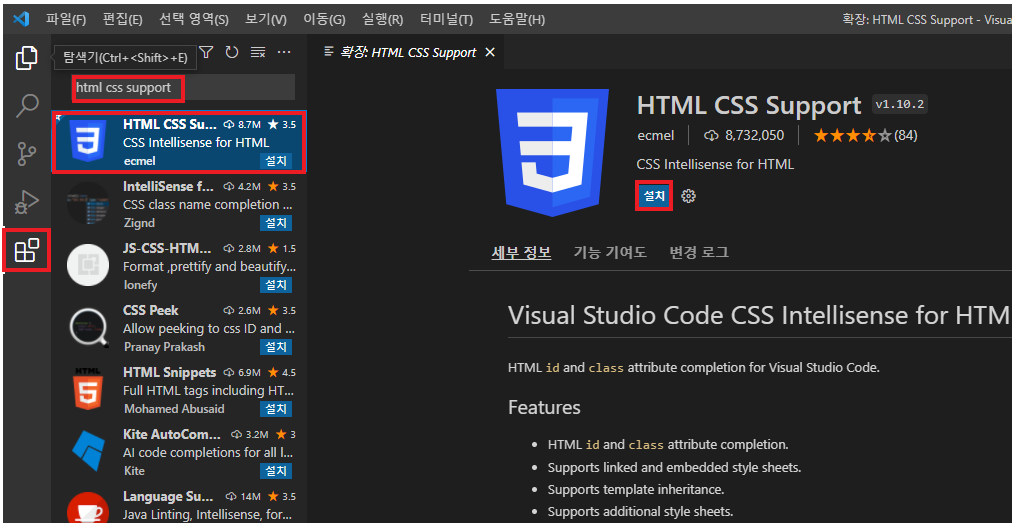The width and height of the screenshot is (1017, 528).
Task: Click the extensions search input field
Action: point(184,88)
